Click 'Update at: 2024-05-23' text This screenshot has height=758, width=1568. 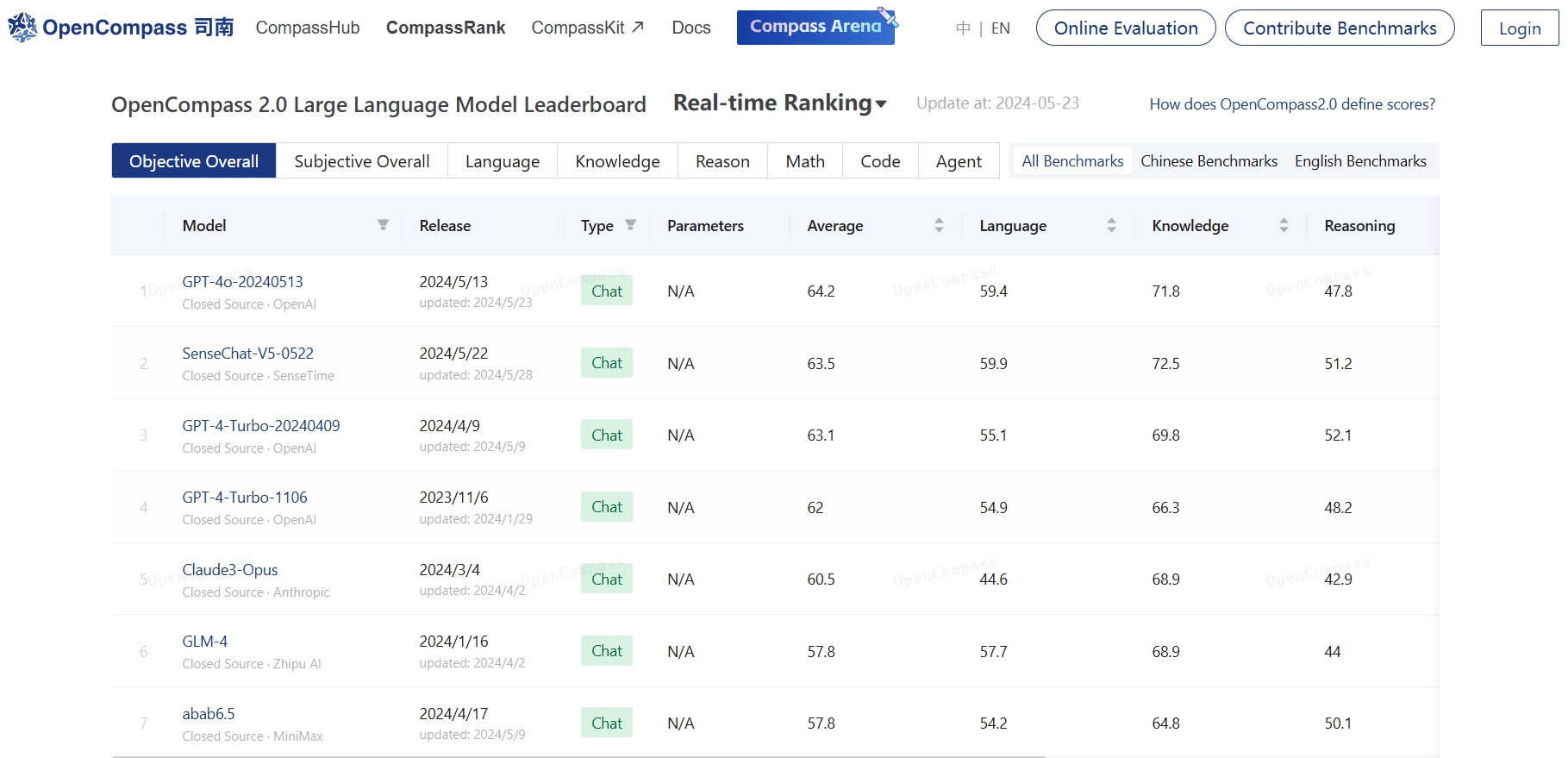pos(997,103)
